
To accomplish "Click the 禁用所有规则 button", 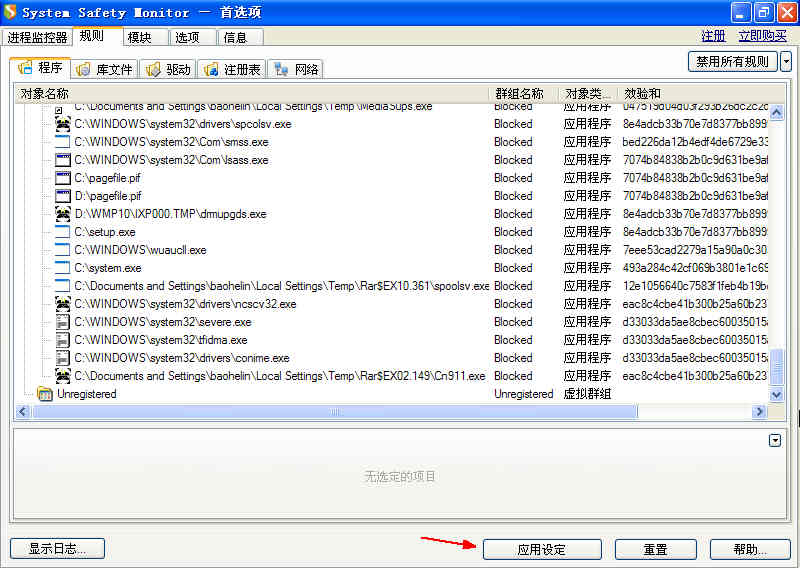I will click(732, 62).
